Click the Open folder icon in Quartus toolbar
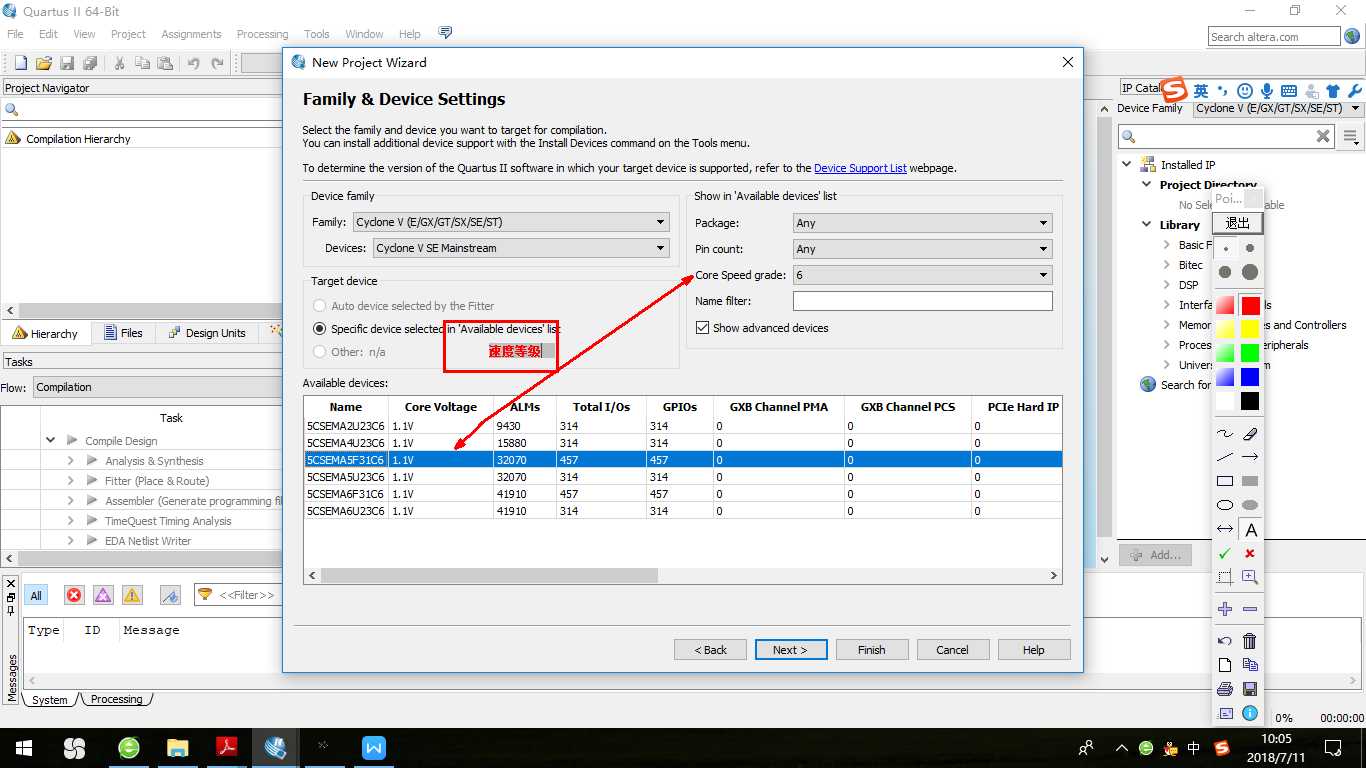The height and width of the screenshot is (768, 1366). point(44,63)
